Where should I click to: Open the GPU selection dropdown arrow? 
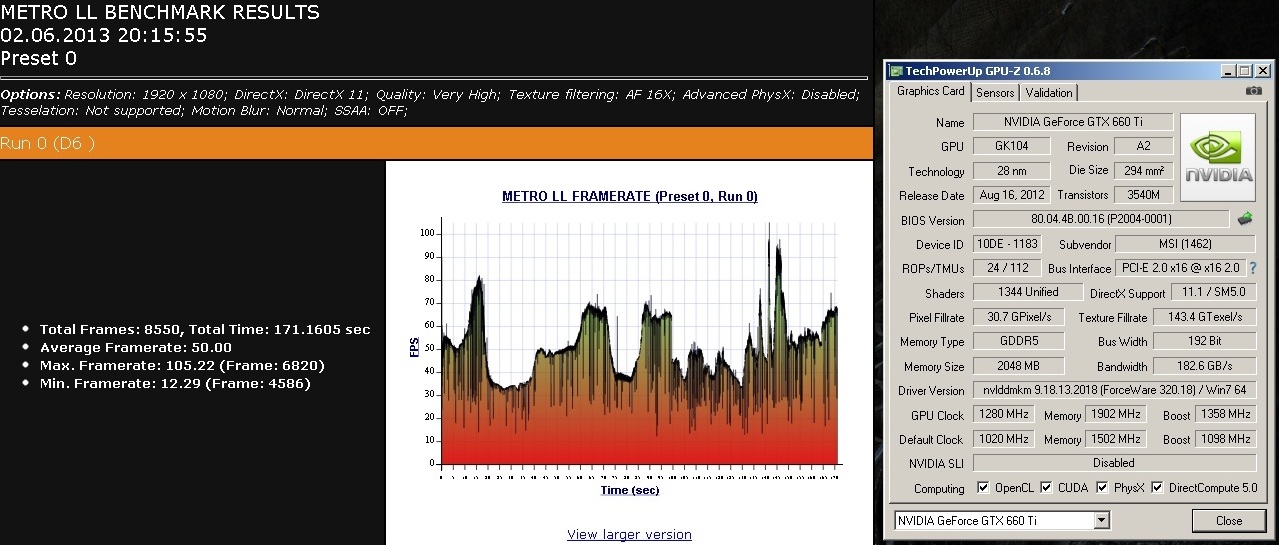pos(1101,520)
